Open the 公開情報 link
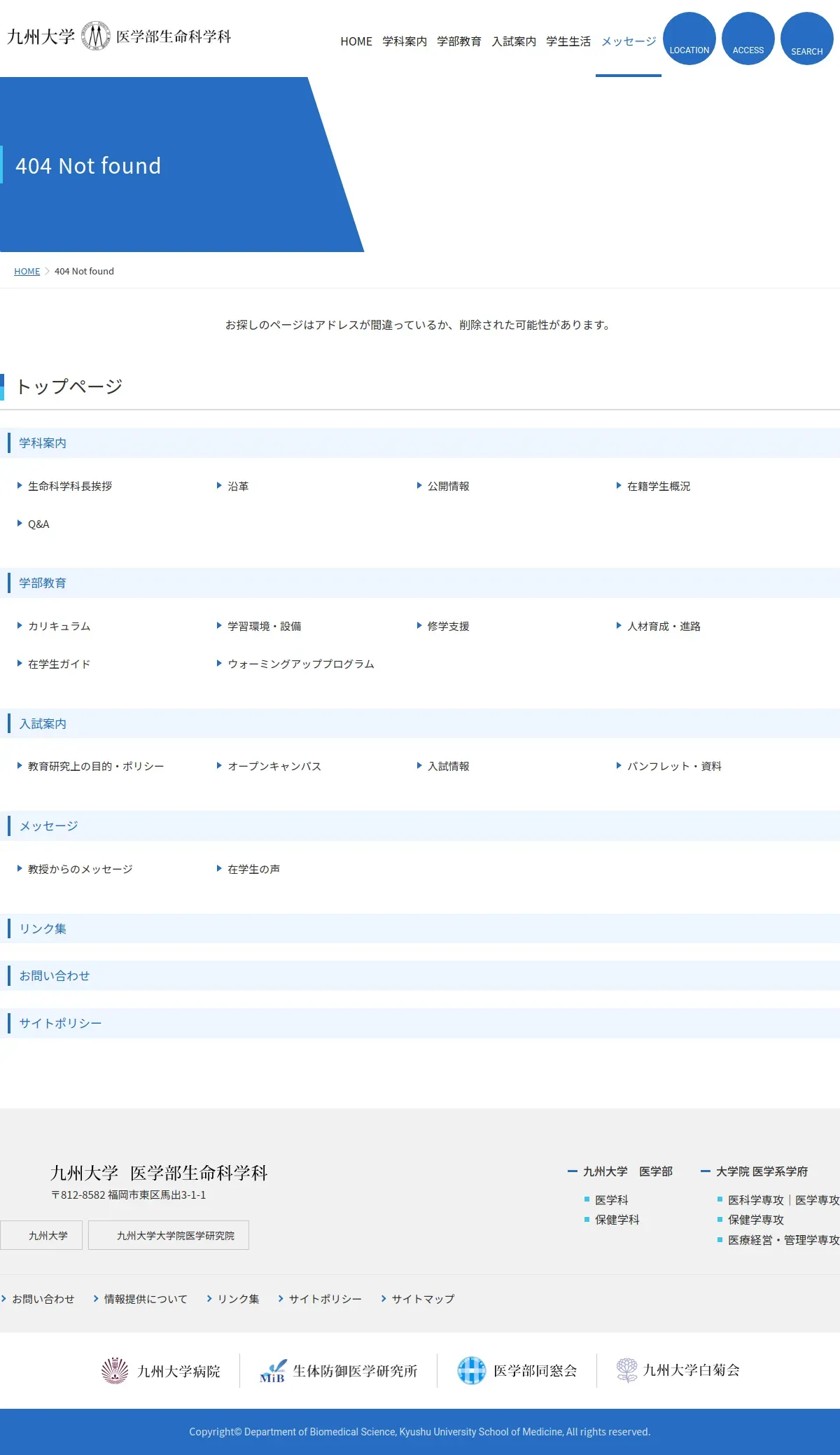 point(449,486)
